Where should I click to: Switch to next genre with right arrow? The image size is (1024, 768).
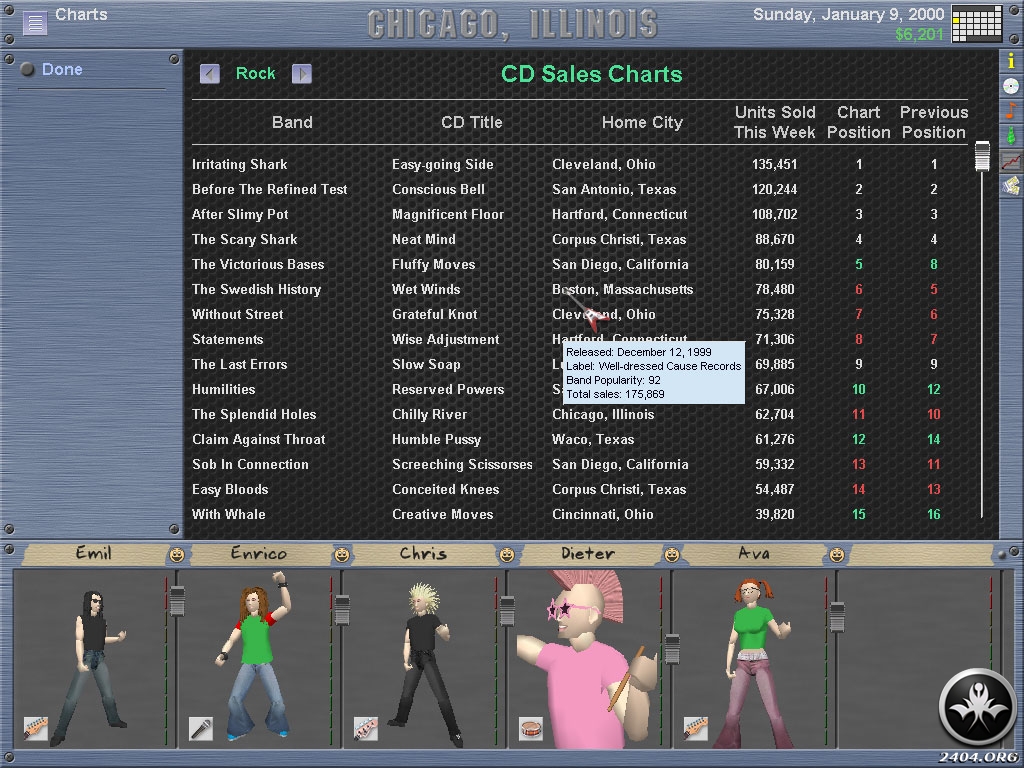(x=302, y=74)
